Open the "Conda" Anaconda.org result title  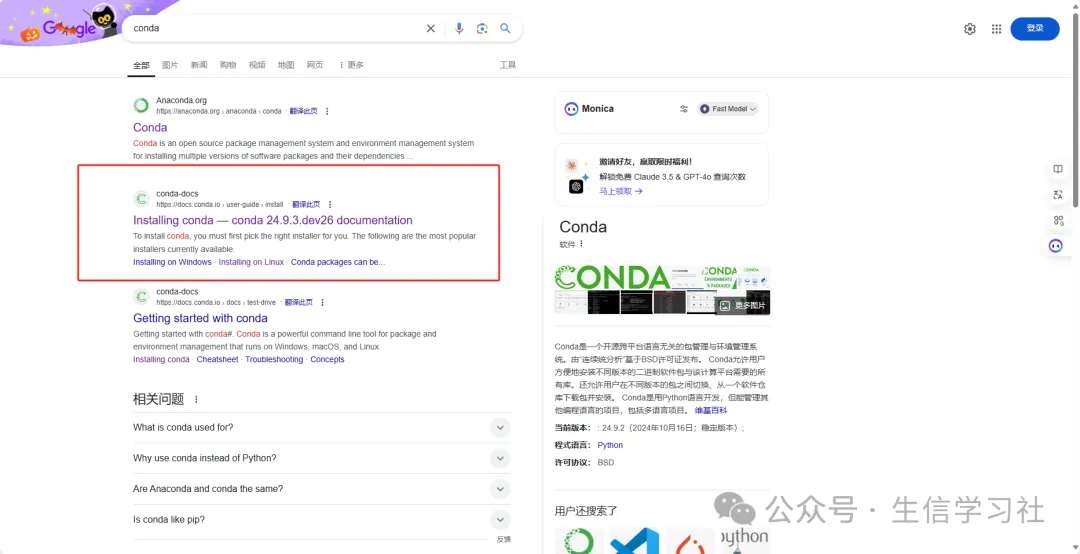pos(150,127)
